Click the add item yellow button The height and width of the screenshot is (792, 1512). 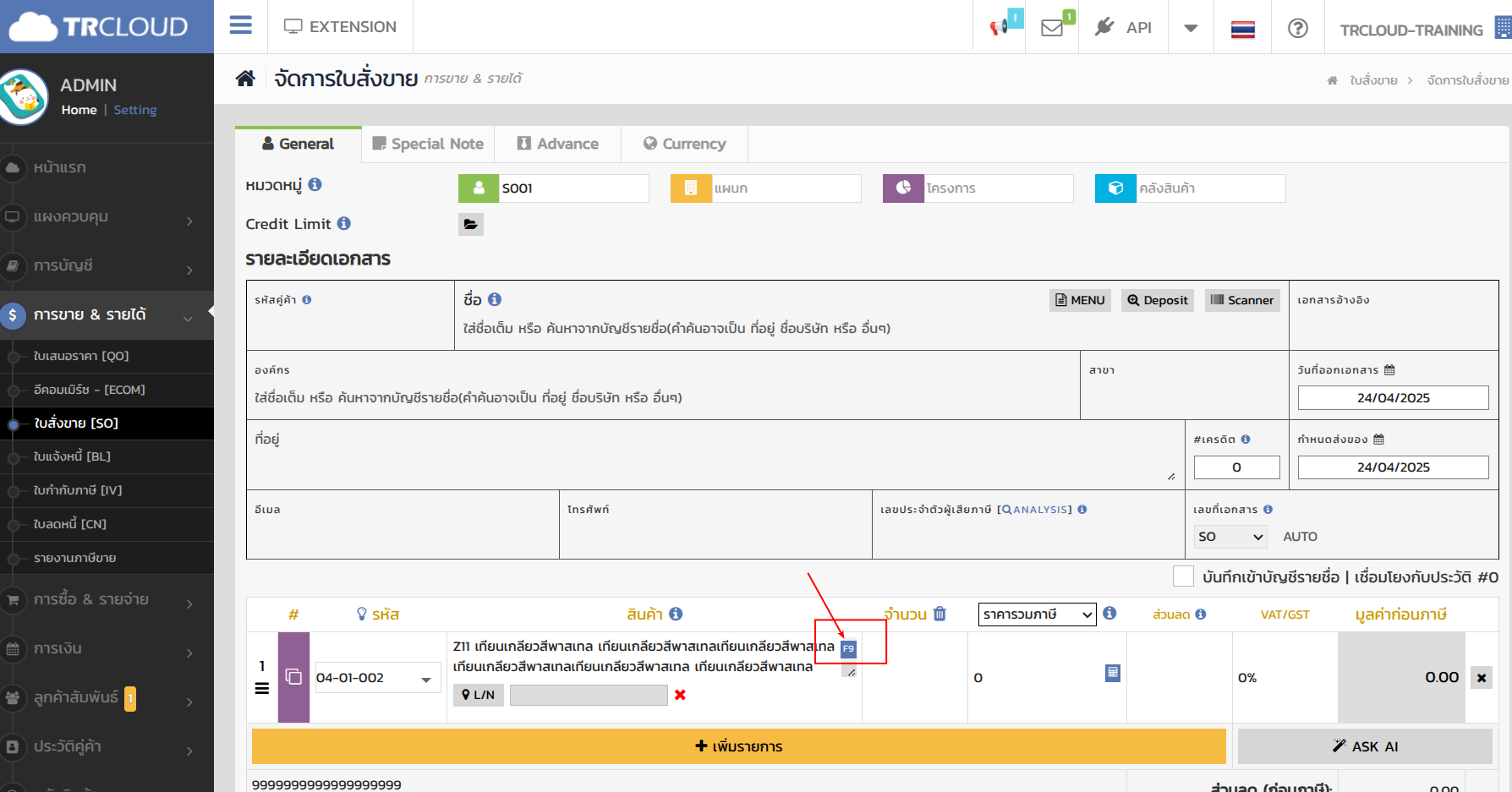point(739,746)
